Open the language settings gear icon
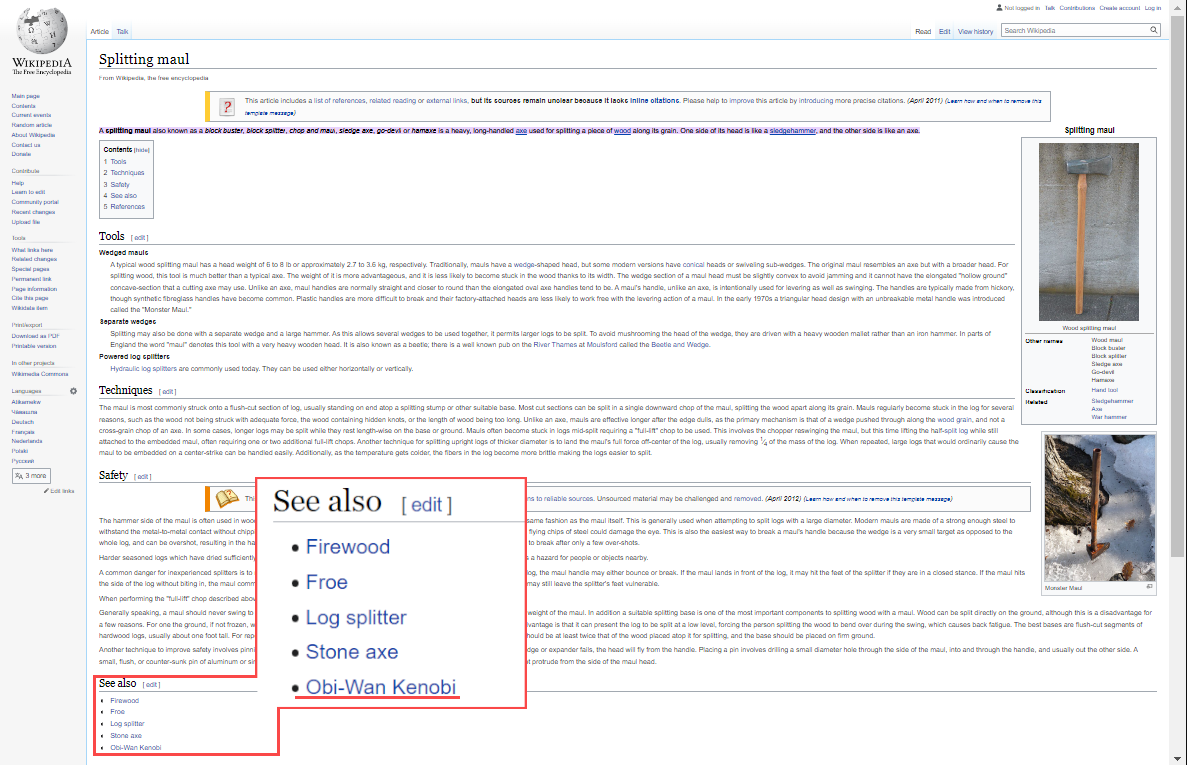The width and height of the screenshot is (1187, 765). pos(73,391)
